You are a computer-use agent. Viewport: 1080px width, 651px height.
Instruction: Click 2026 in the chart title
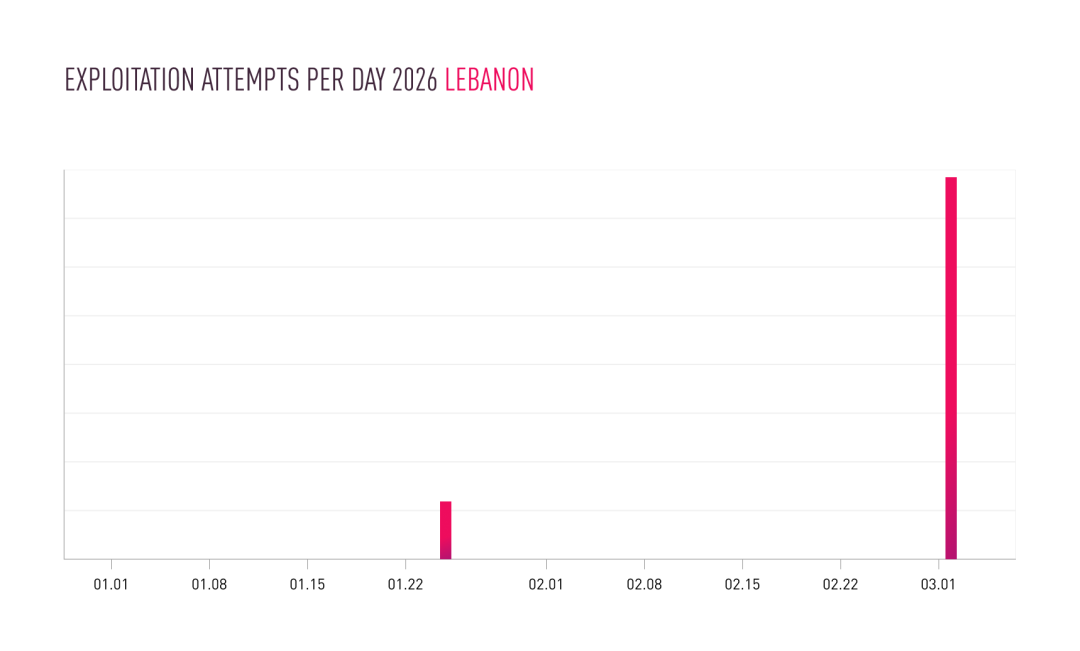pos(414,81)
